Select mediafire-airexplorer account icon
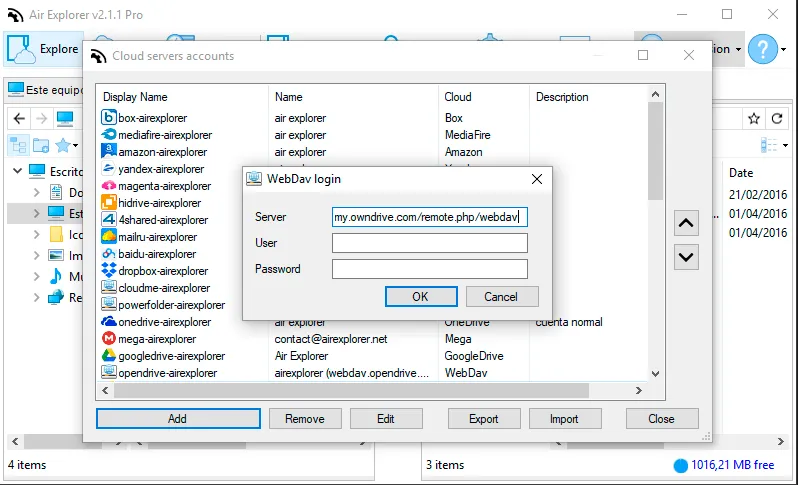798x485 pixels. (108, 134)
